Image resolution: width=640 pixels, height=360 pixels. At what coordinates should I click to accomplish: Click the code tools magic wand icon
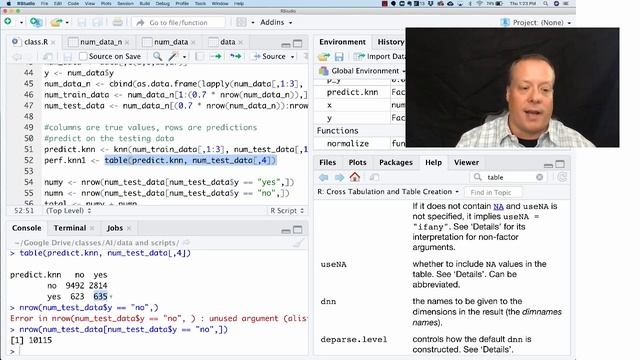click(x=173, y=56)
